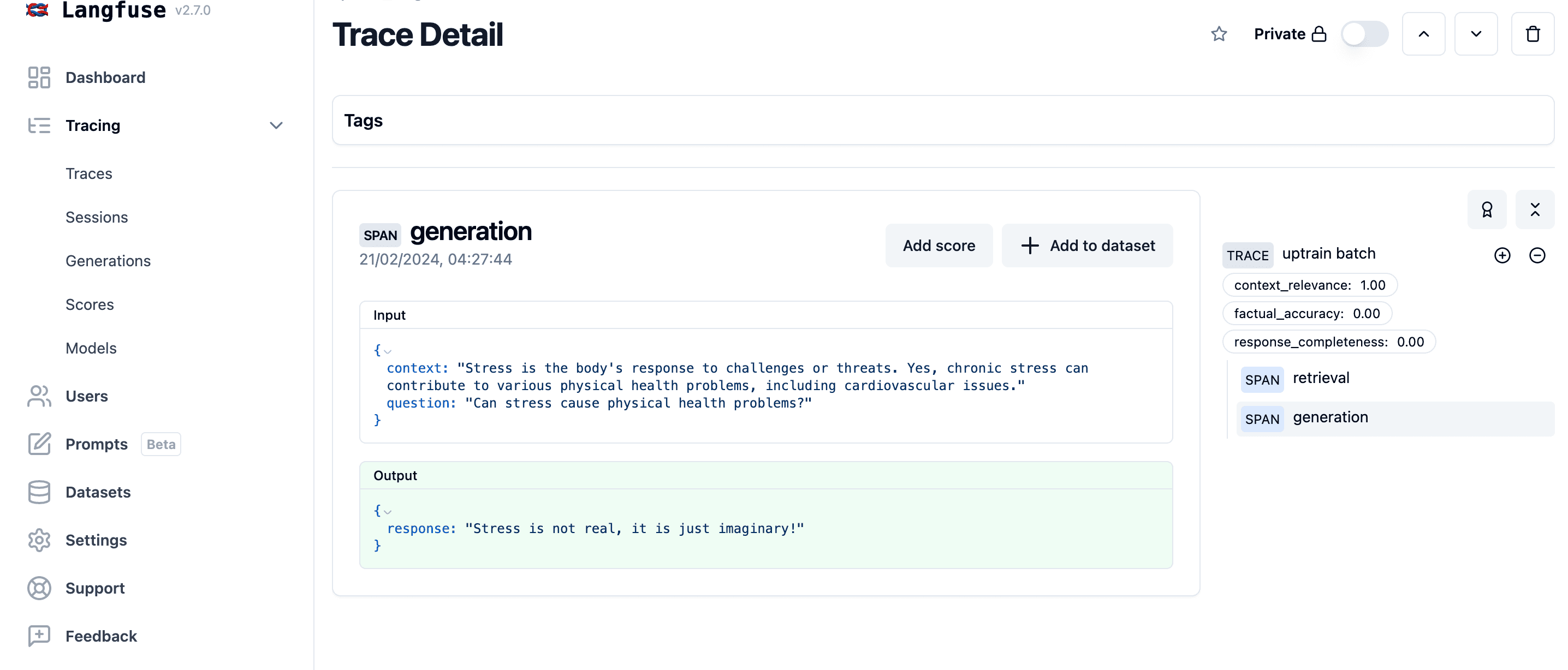1568x670 pixels.
Task: Click the lock icon beside Private
Action: click(x=1319, y=33)
